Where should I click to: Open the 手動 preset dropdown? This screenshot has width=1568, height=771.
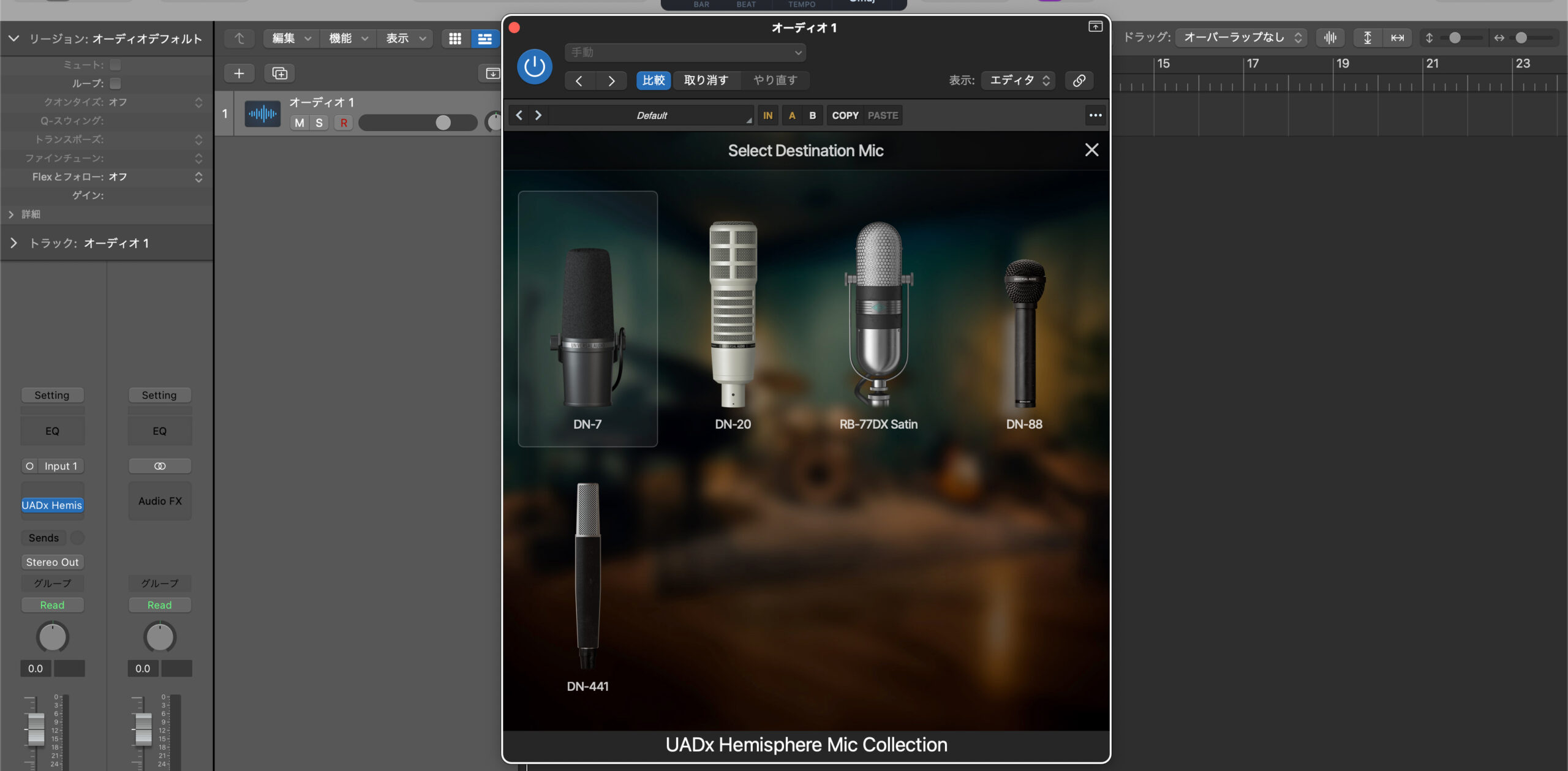[x=685, y=53]
